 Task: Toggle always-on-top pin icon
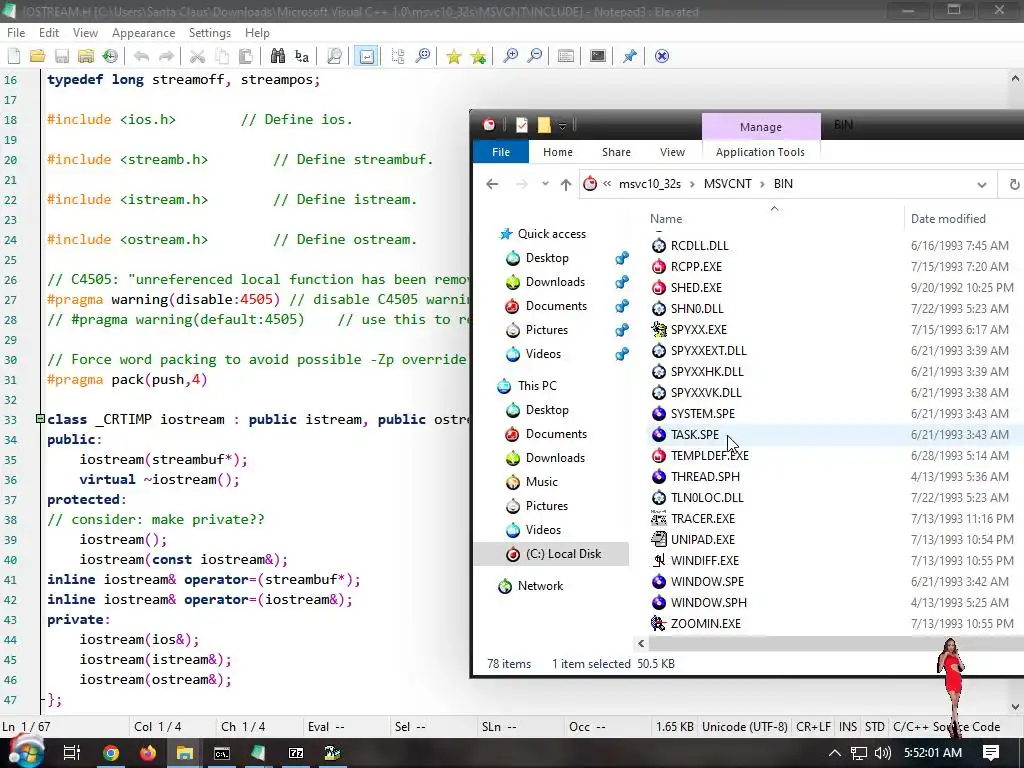point(630,56)
